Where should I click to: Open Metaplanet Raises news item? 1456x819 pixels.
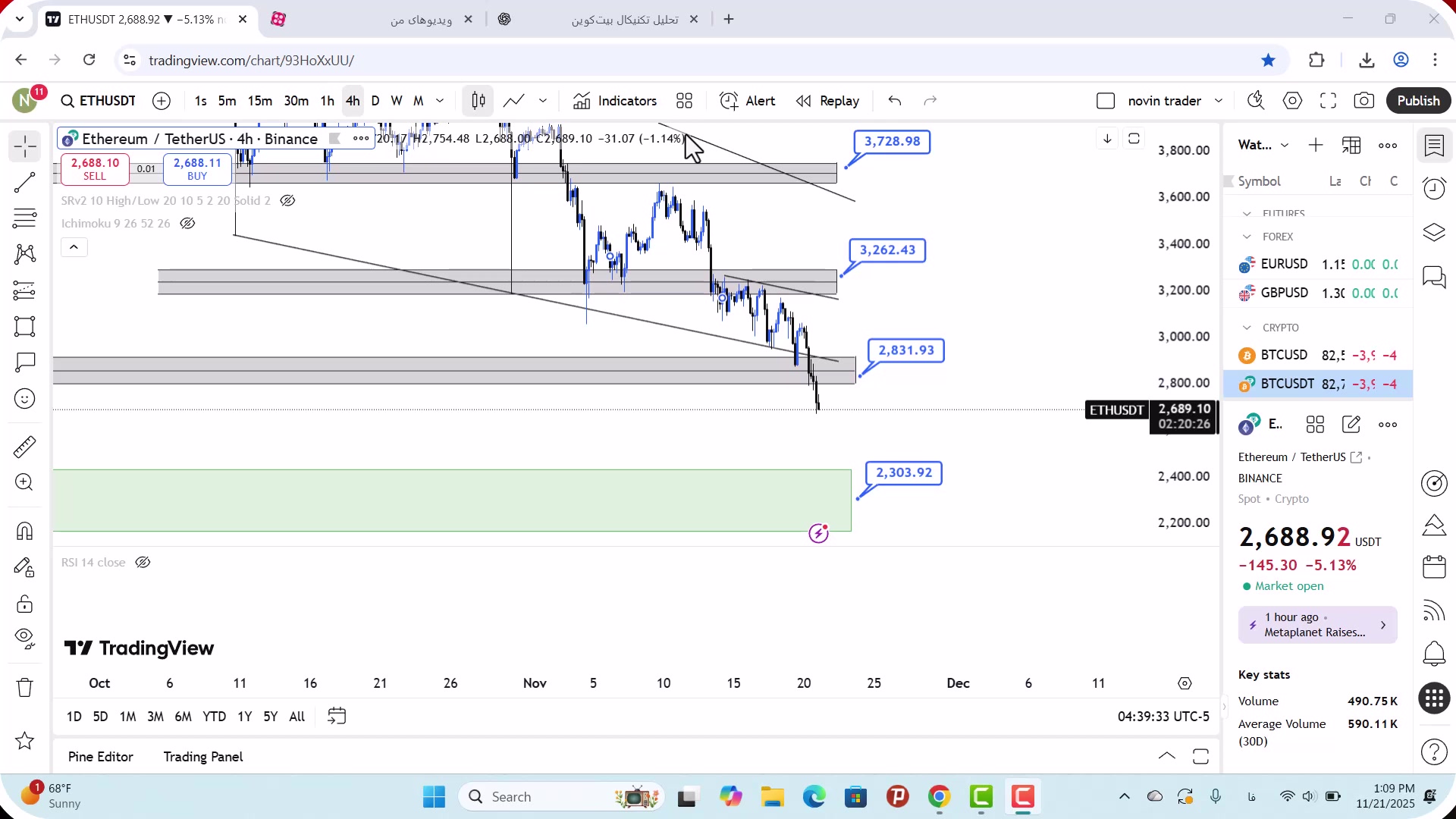pos(1317,625)
